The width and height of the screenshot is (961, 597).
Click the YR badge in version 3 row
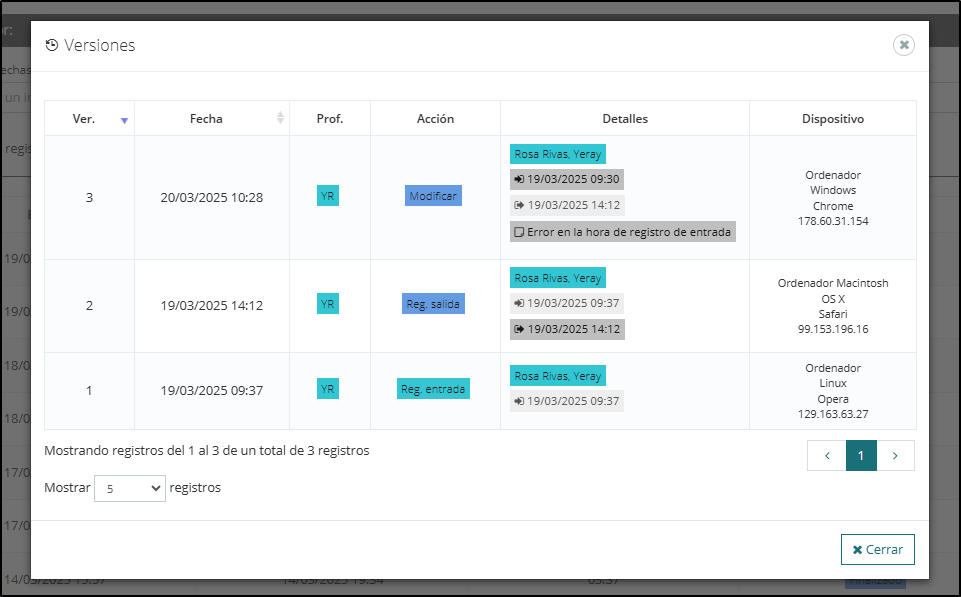[x=328, y=196]
